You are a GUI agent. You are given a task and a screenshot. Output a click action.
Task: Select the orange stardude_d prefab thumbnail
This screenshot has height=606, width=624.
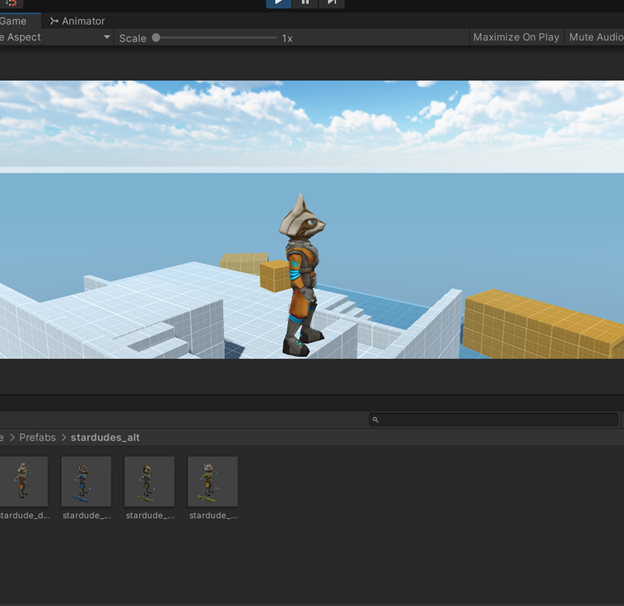point(23,481)
